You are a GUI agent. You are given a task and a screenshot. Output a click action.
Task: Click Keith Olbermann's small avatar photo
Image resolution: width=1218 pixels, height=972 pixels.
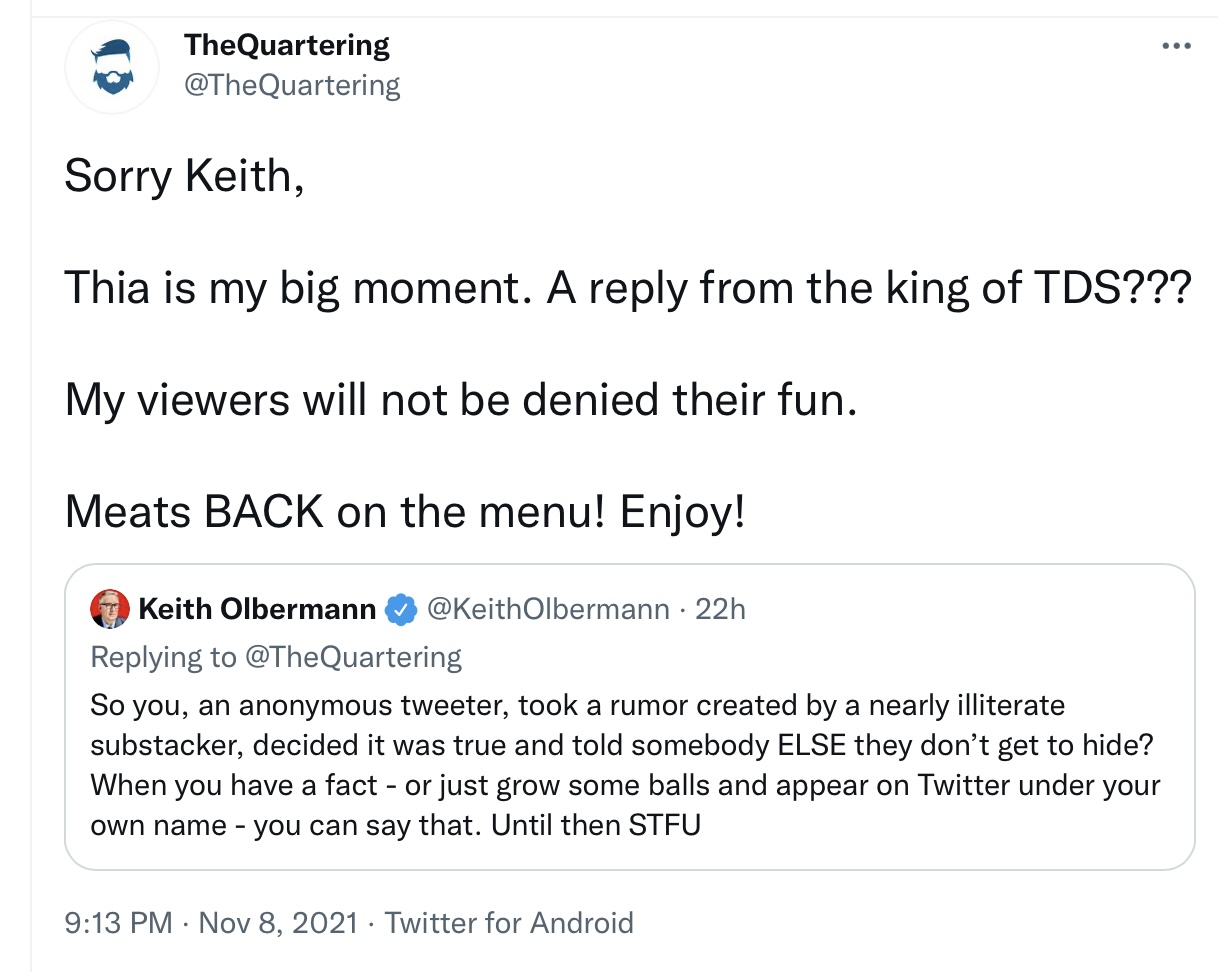(109, 608)
